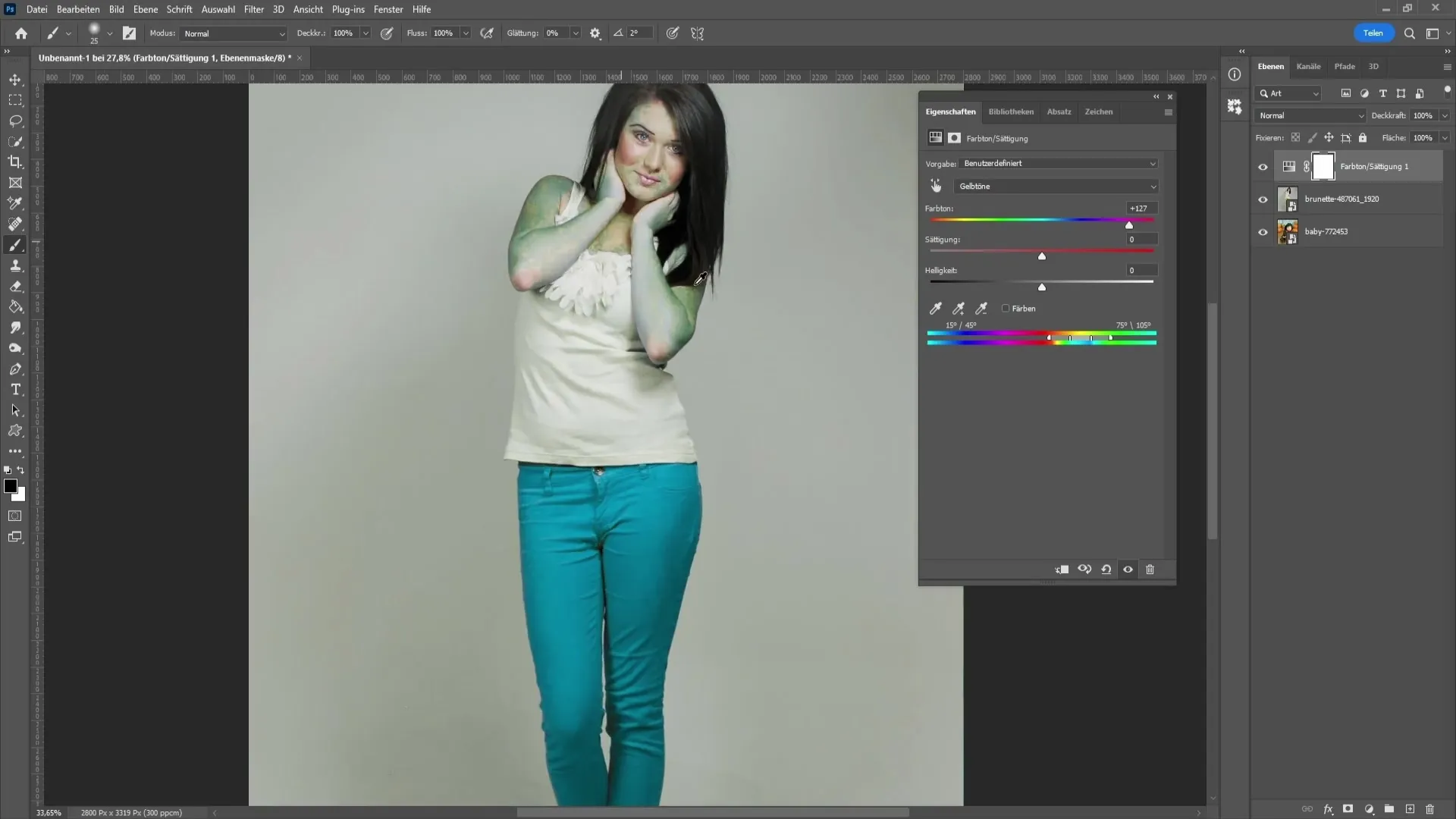This screenshot has height=819, width=1456.
Task: Drag the Farbton slider to adjust hue
Action: (x=1128, y=224)
